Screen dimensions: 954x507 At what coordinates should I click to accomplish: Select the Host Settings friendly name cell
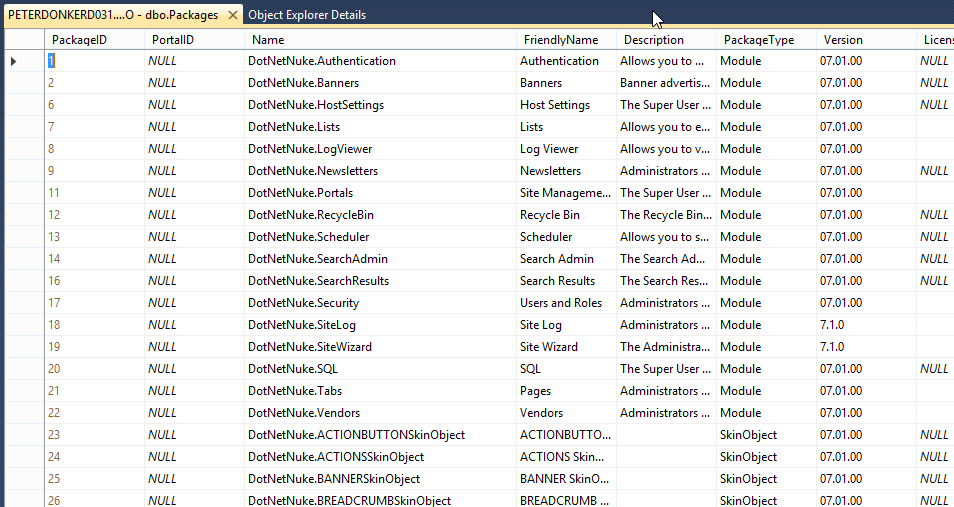pos(566,105)
